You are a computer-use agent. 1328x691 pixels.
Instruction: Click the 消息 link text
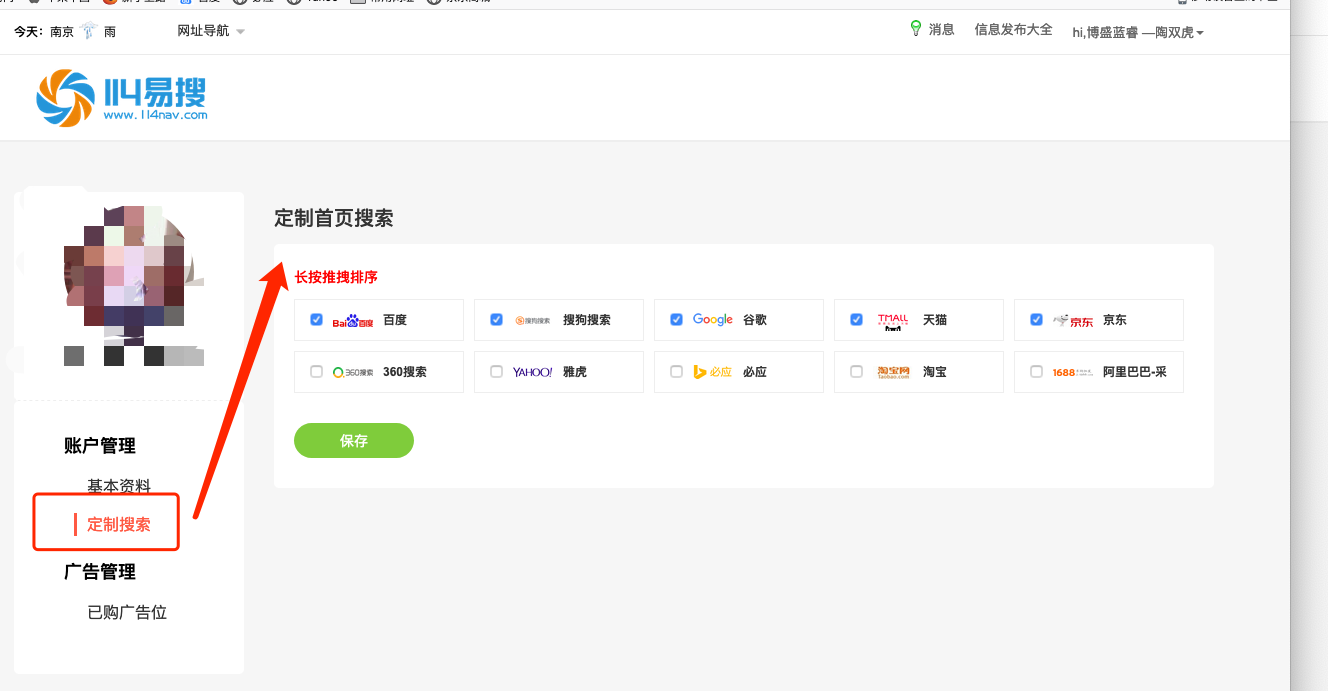click(942, 30)
